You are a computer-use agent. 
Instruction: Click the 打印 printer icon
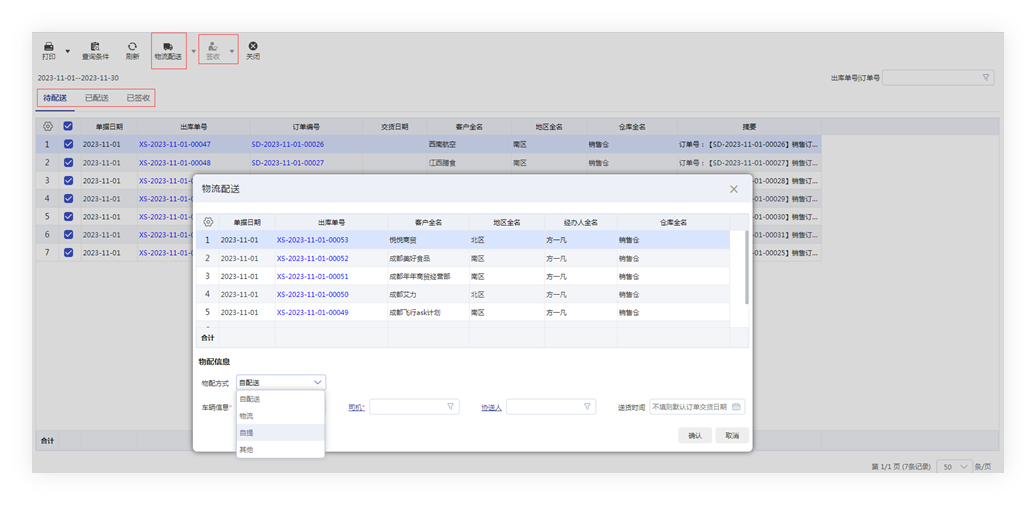(48, 46)
